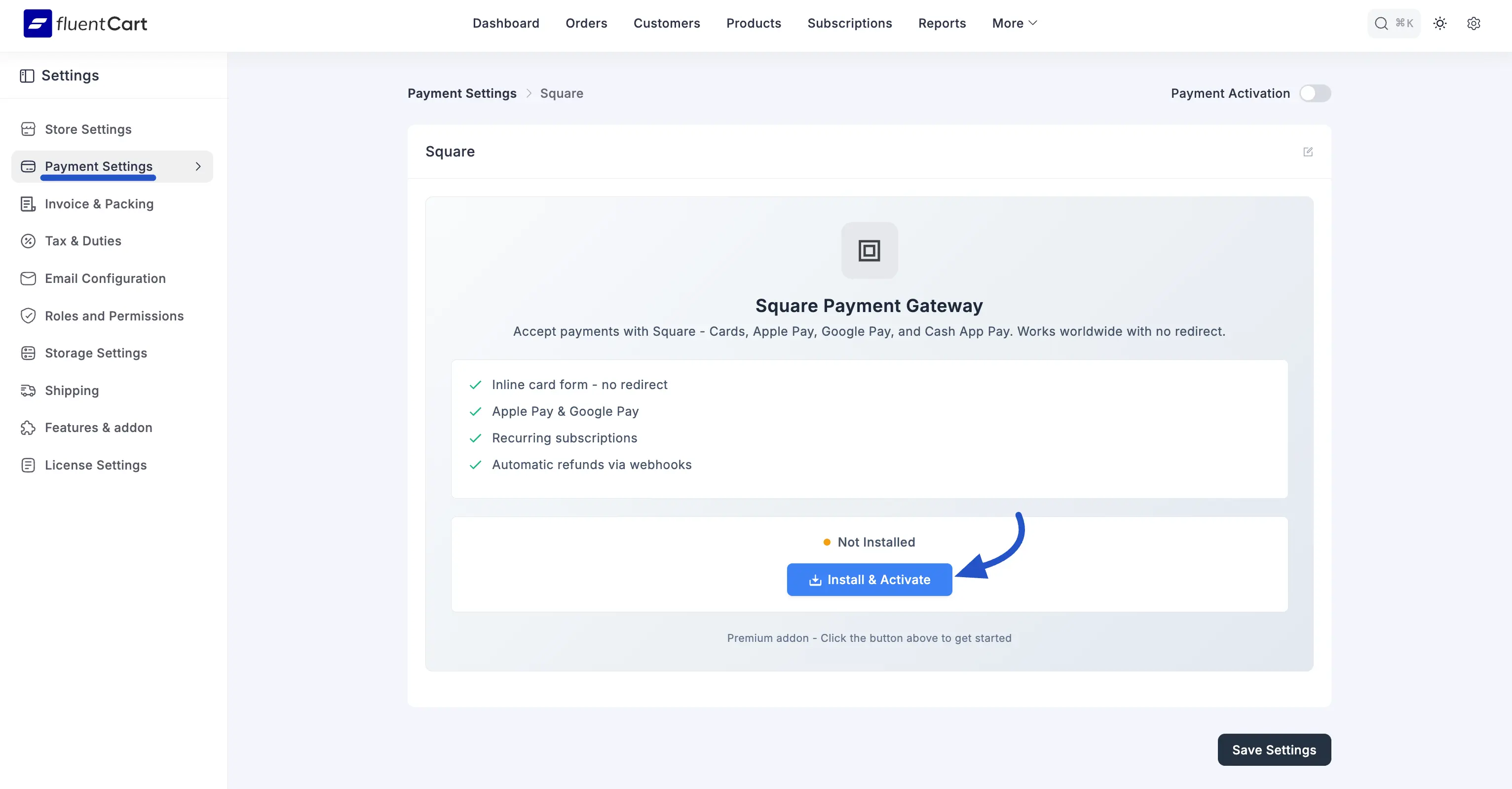
Task: Open Features & addon
Action: [112, 428]
